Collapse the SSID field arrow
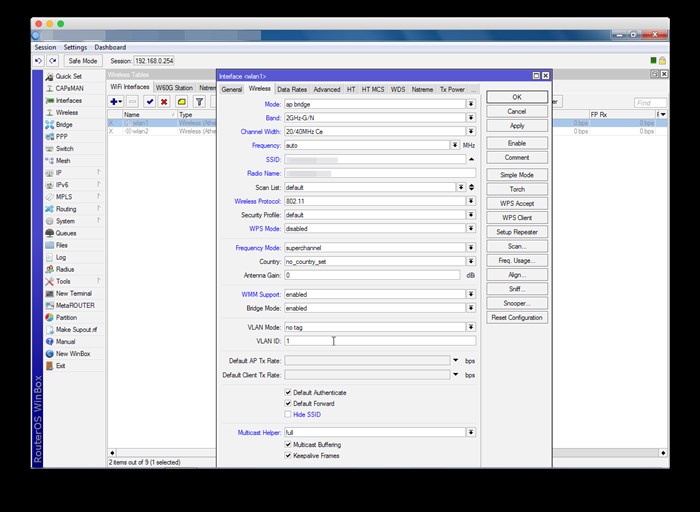 [x=471, y=159]
